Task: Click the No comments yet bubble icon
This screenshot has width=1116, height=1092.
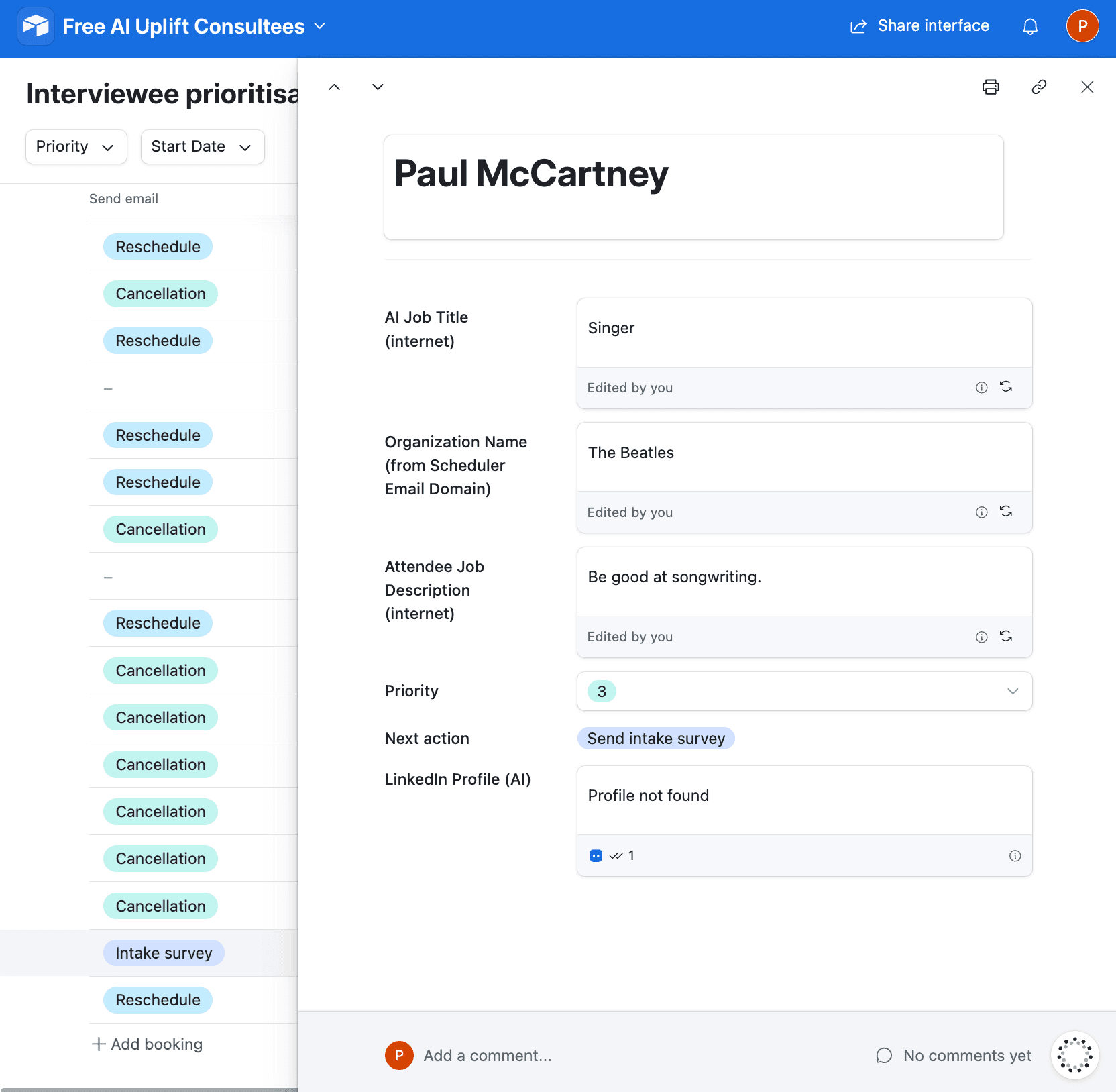Action: [884, 1055]
